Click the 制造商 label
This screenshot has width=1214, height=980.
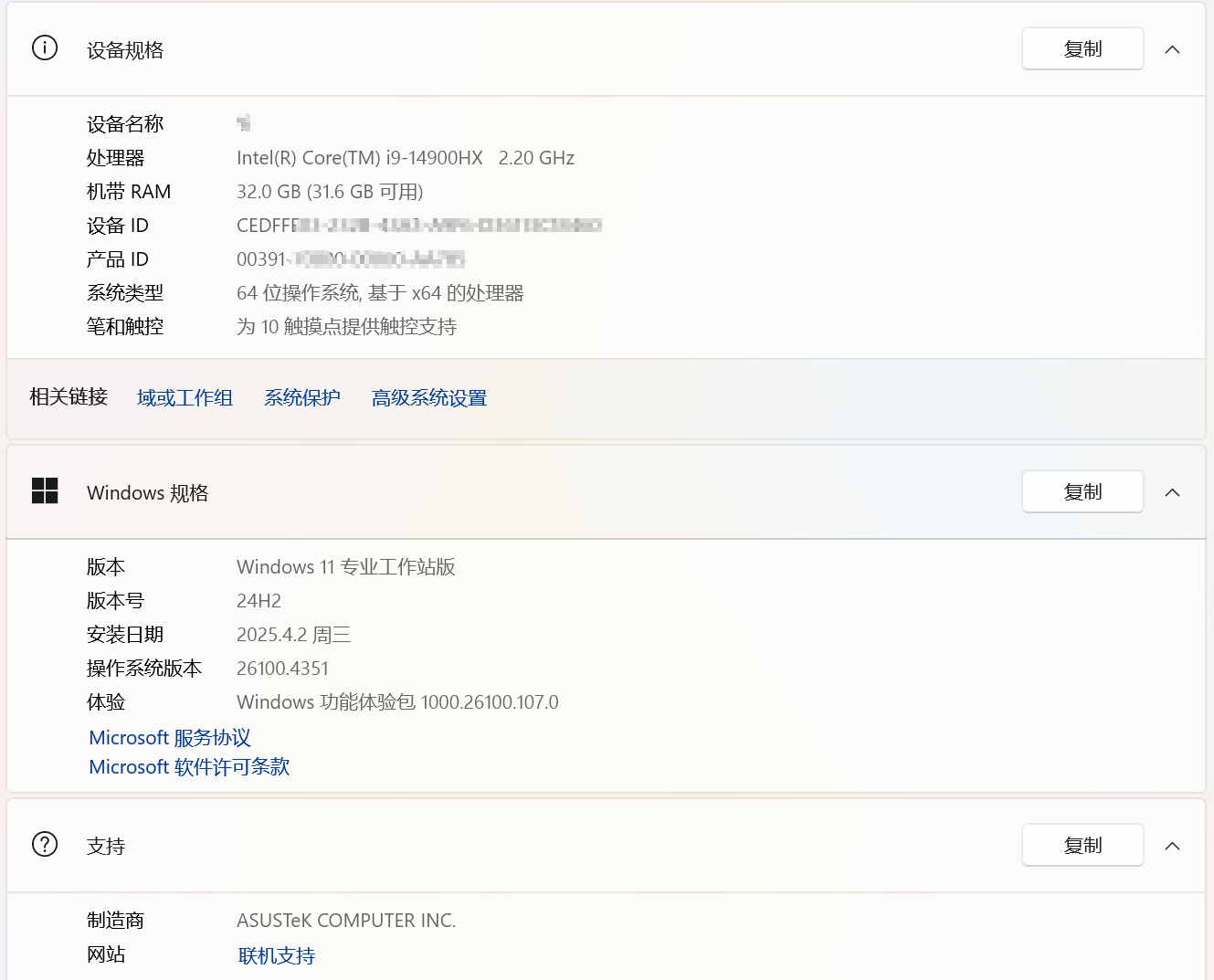coord(115,921)
